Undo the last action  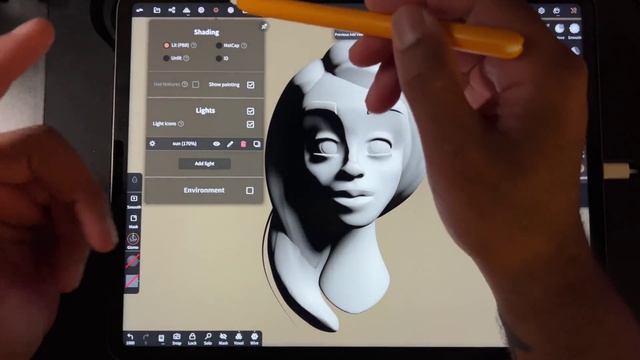pos(130,338)
